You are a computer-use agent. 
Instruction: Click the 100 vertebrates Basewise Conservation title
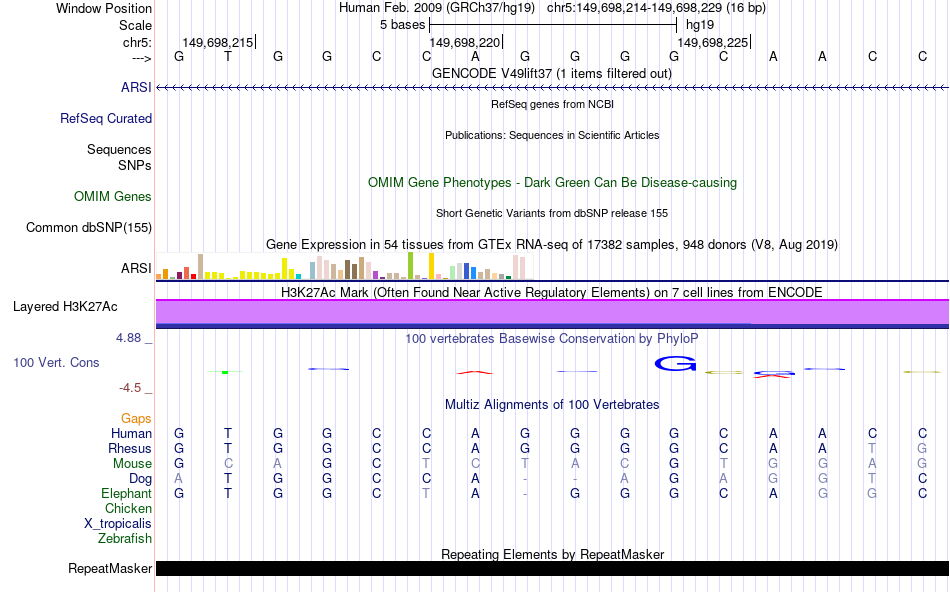pos(552,338)
